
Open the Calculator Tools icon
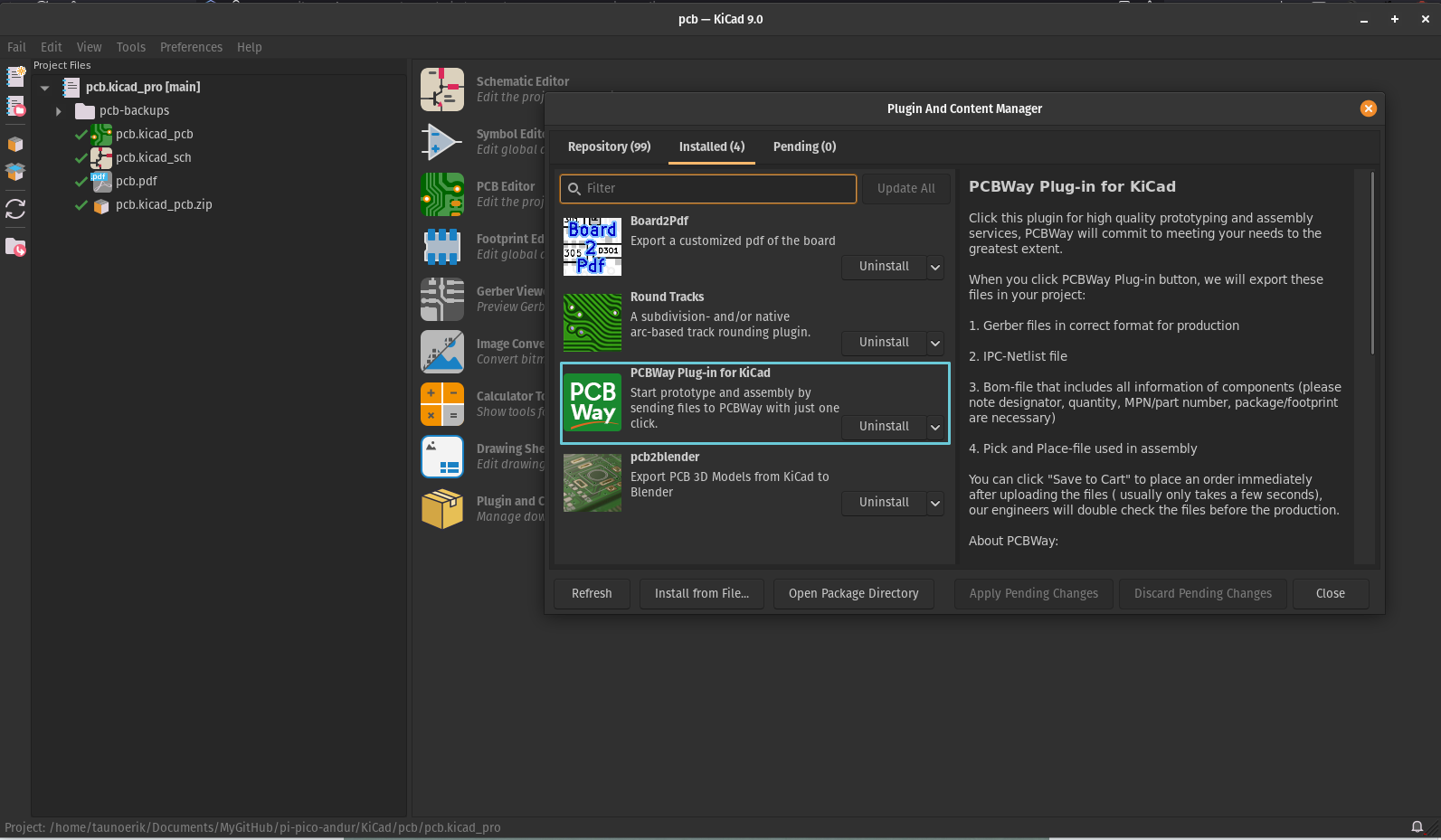click(441, 404)
